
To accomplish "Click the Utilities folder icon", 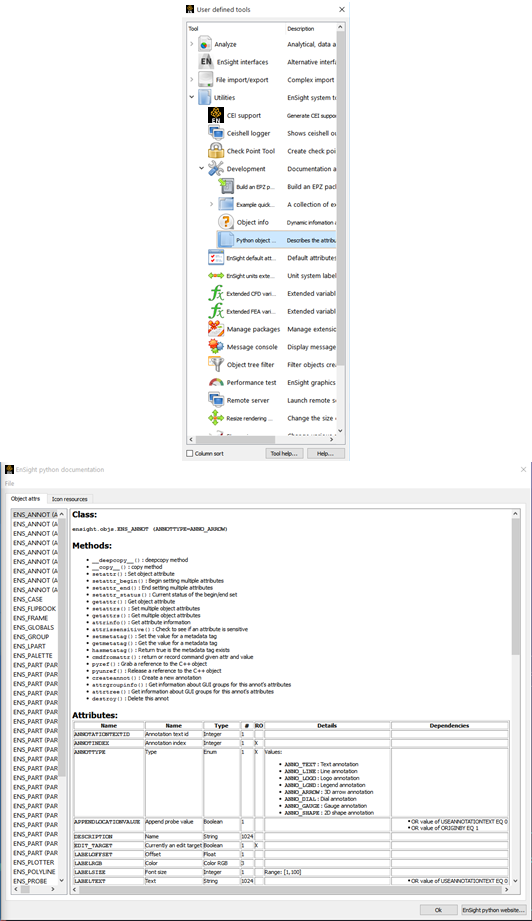I will point(204,98).
